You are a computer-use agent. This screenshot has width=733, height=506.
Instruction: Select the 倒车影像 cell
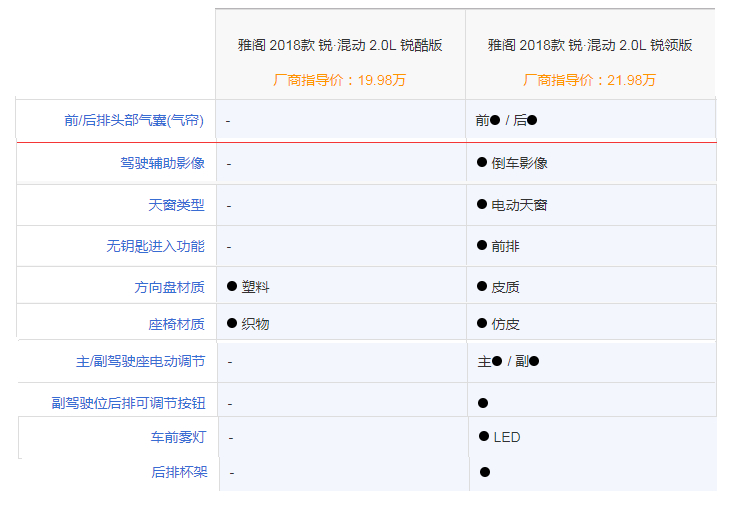coord(512,163)
